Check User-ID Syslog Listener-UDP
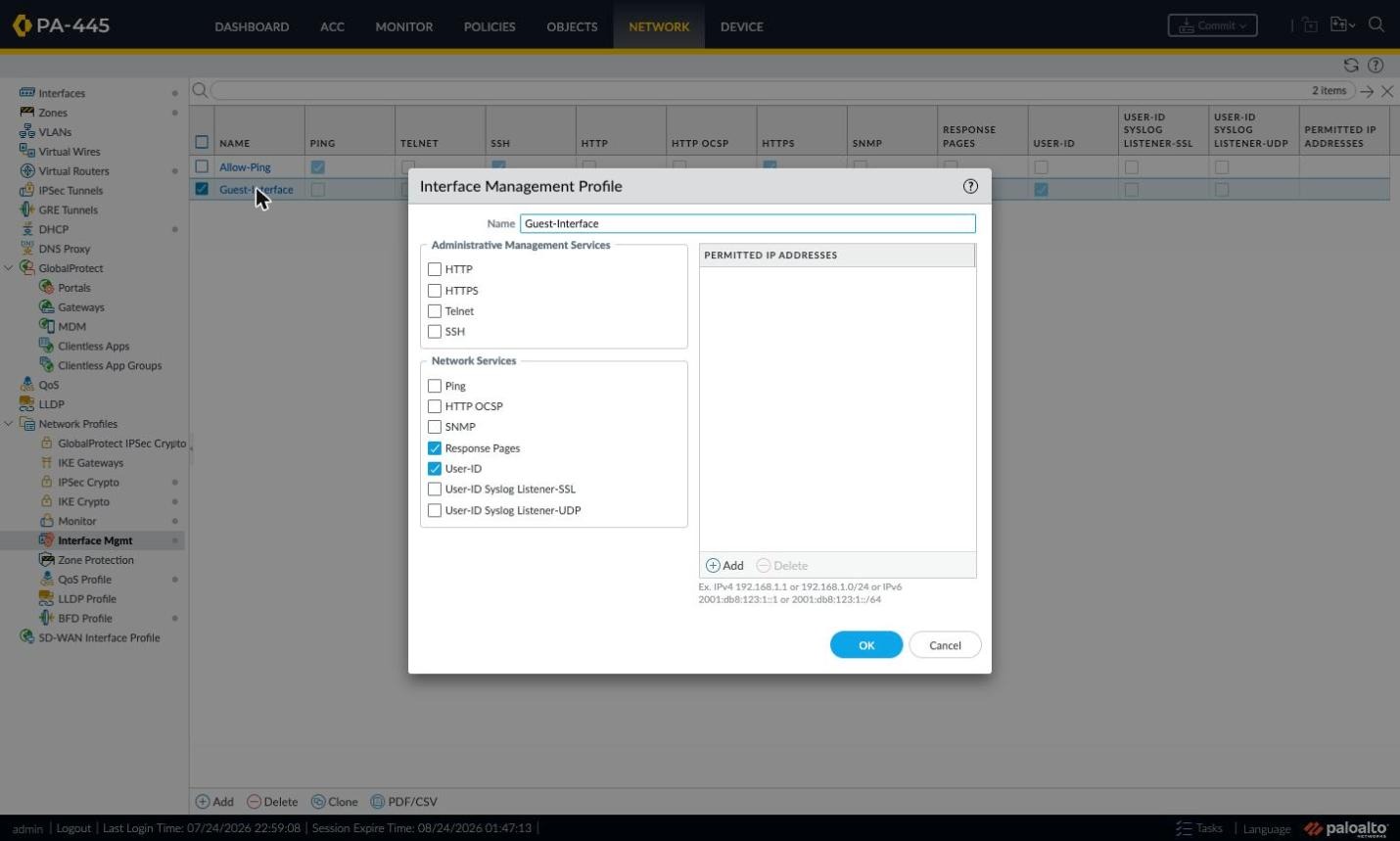Image resolution: width=1400 pixels, height=841 pixels. click(x=435, y=510)
